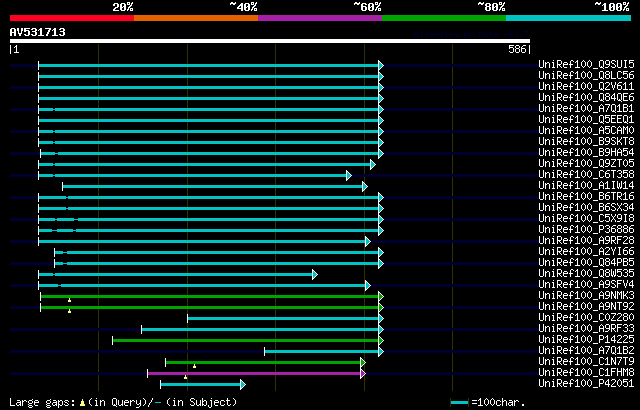The image size is (640, 410).
Task: Click the yellow gap marker under C1FHM8 bar
Action: tap(186, 377)
